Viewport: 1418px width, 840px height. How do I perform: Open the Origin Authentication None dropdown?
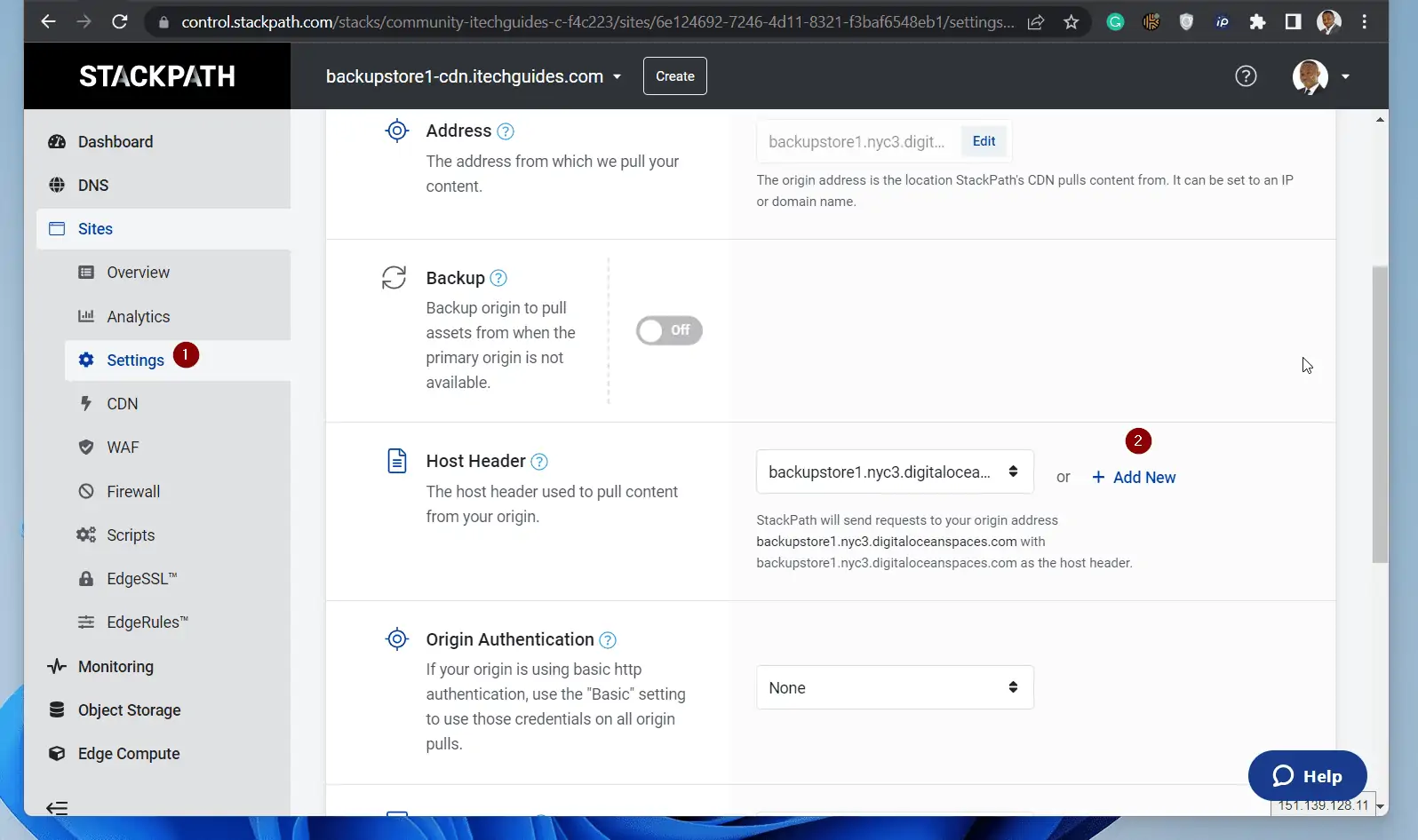[895, 687]
